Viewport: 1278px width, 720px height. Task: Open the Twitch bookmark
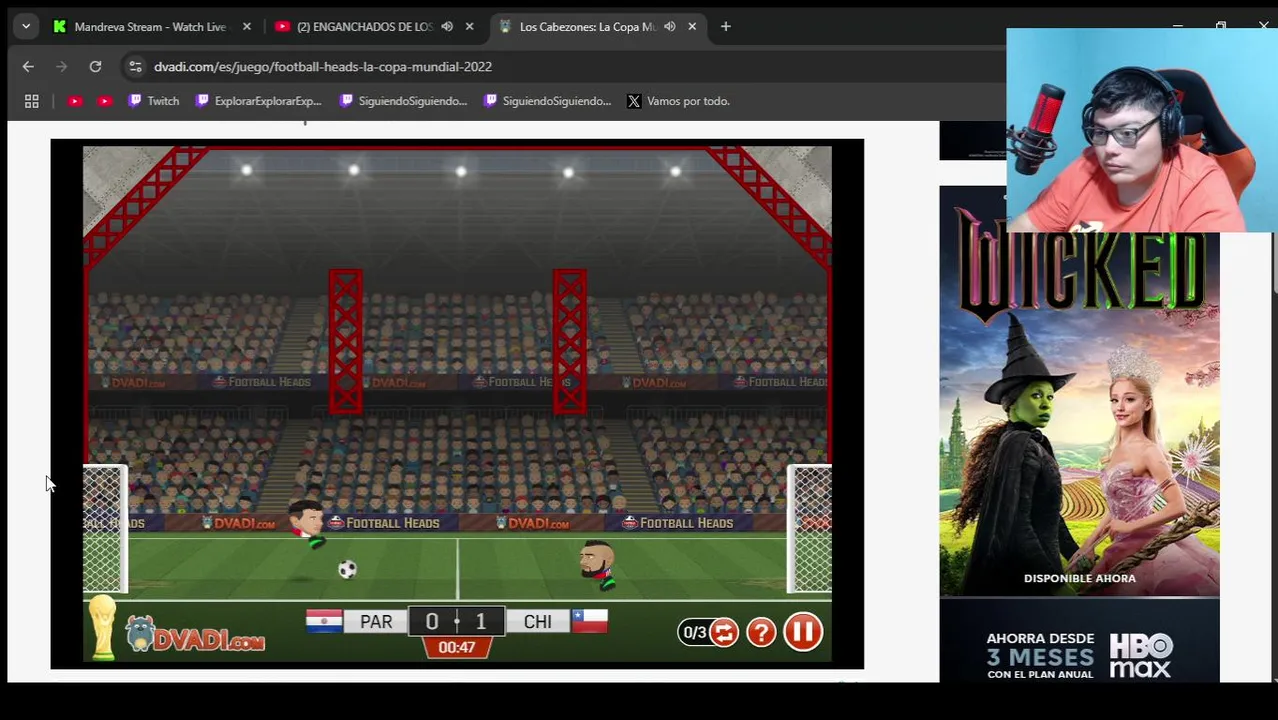point(154,101)
